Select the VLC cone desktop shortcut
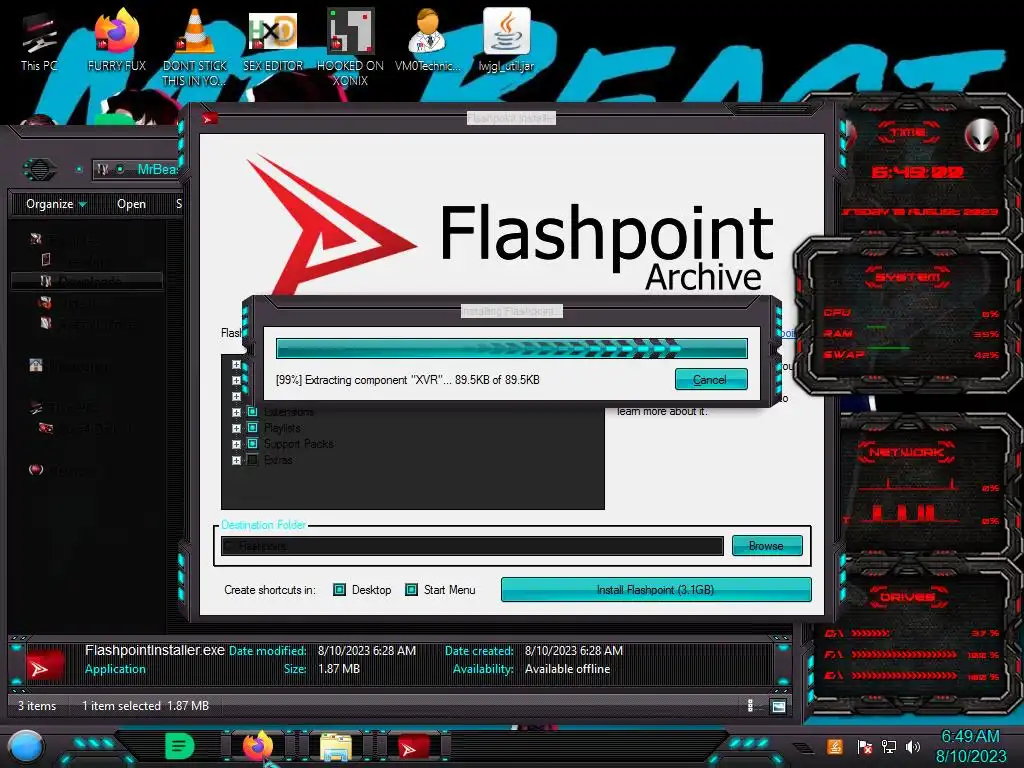This screenshot has width=1024, height=768. tap(194, 47)
